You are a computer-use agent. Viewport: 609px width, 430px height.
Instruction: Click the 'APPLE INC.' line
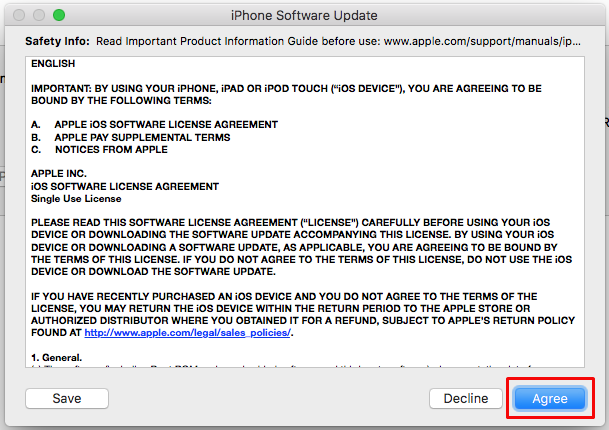point(59,173)
